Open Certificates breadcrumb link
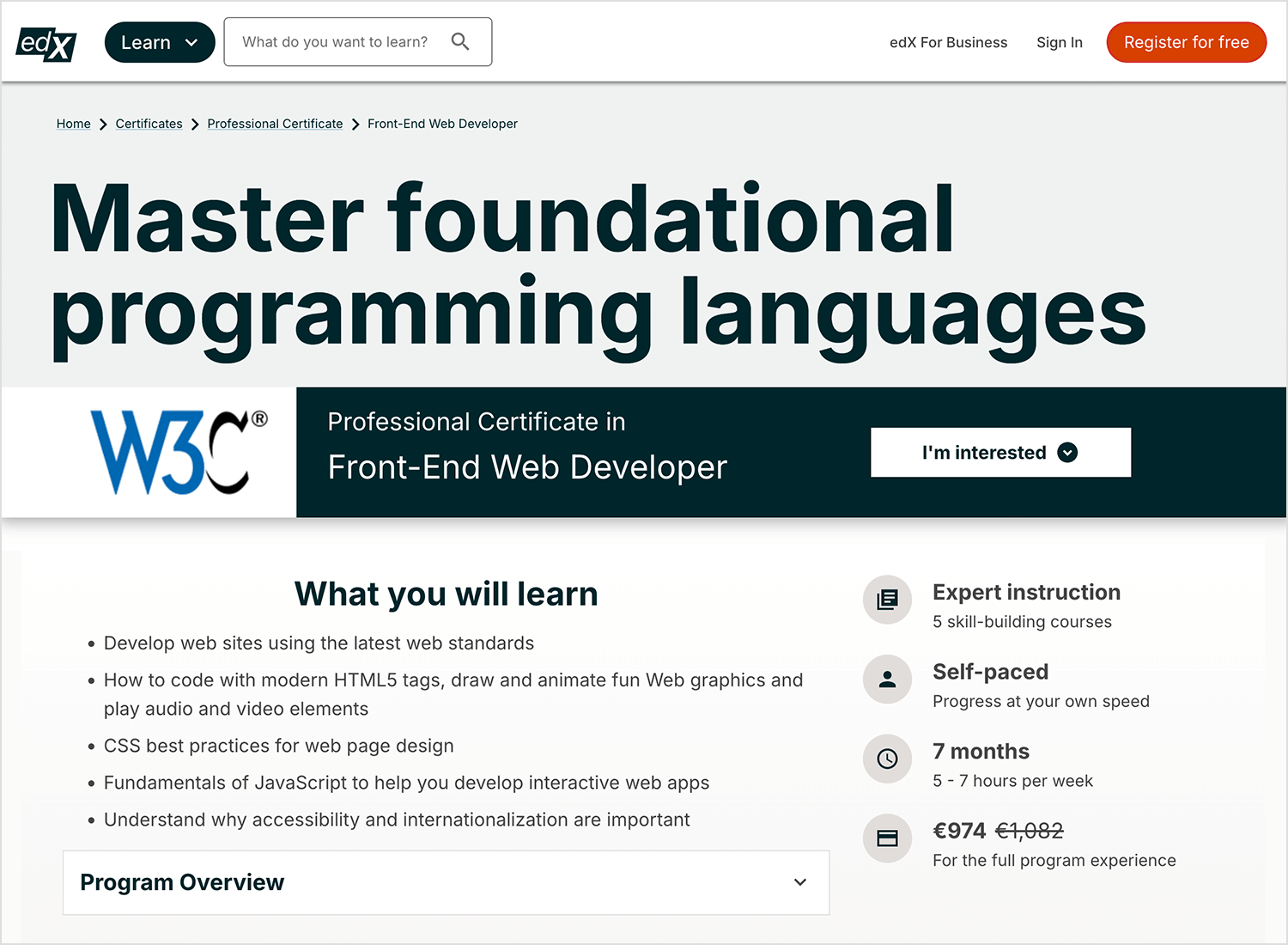 [149, 124]
